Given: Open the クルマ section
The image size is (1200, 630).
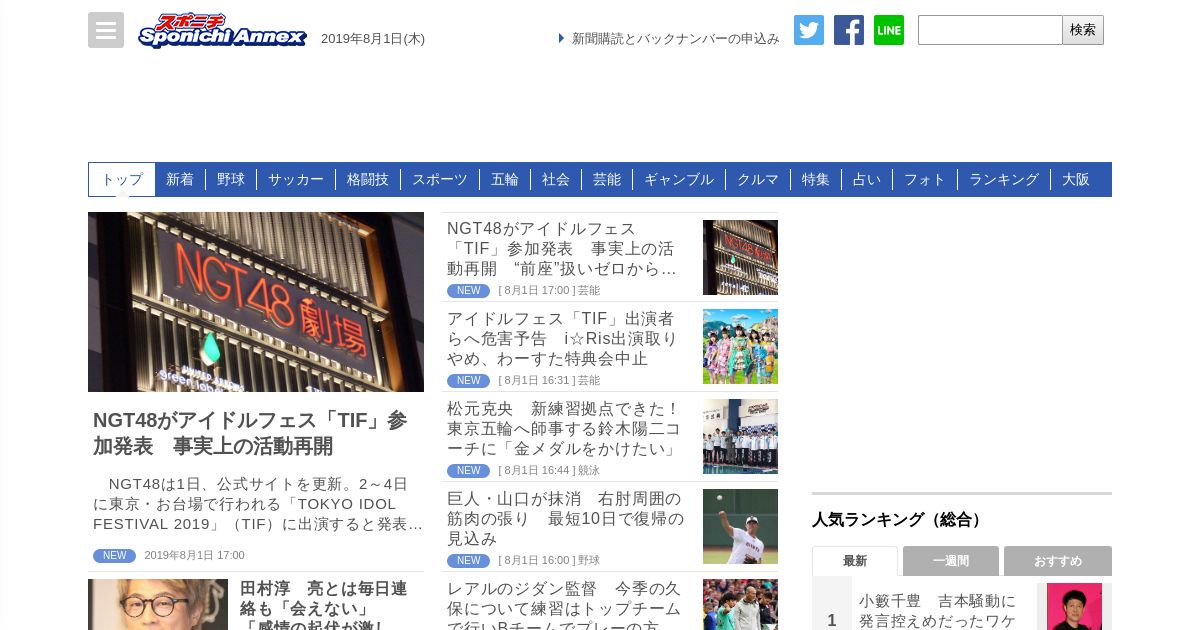Looking at the screenshot, I should point(758,179).
